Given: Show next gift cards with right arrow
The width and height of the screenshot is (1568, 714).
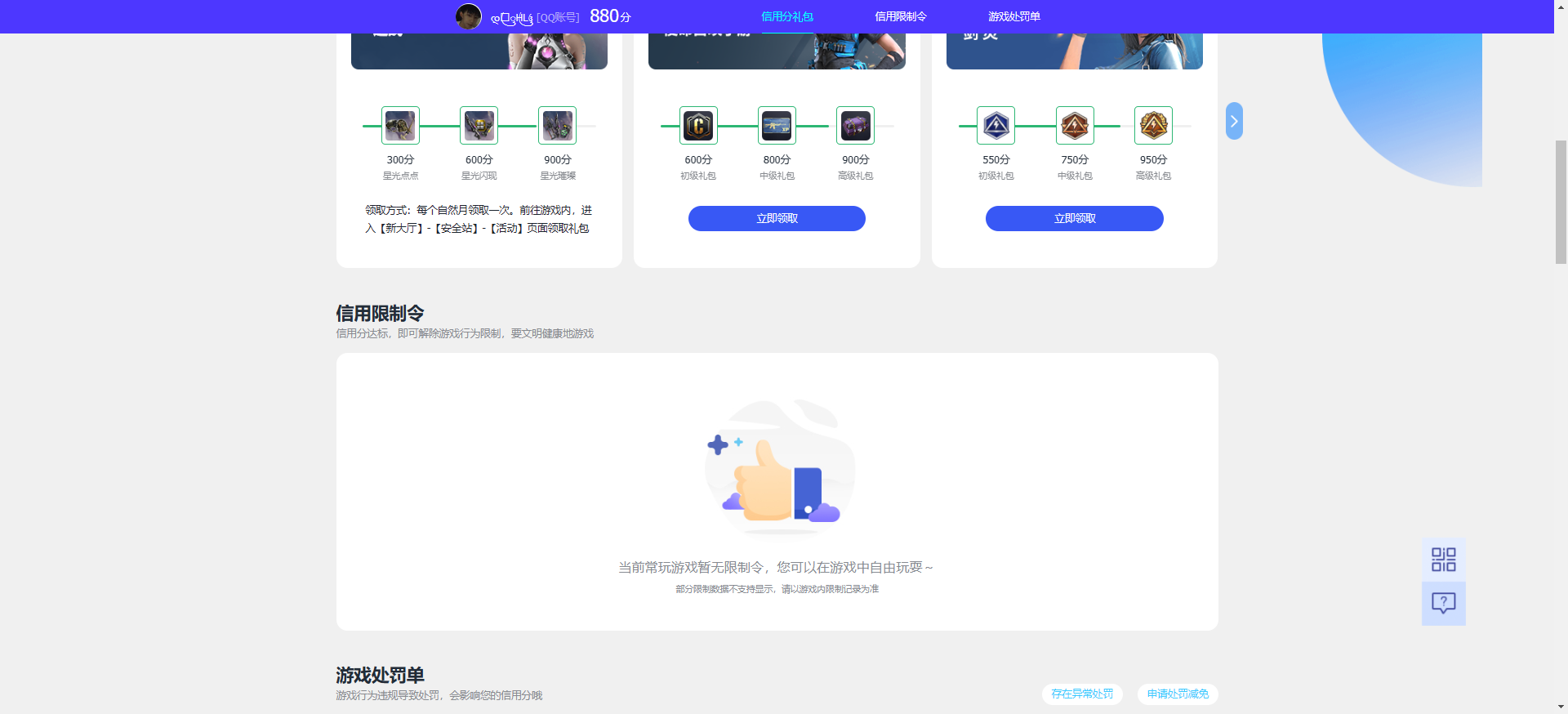Looking at the screenshot, I should point(1234,121).
